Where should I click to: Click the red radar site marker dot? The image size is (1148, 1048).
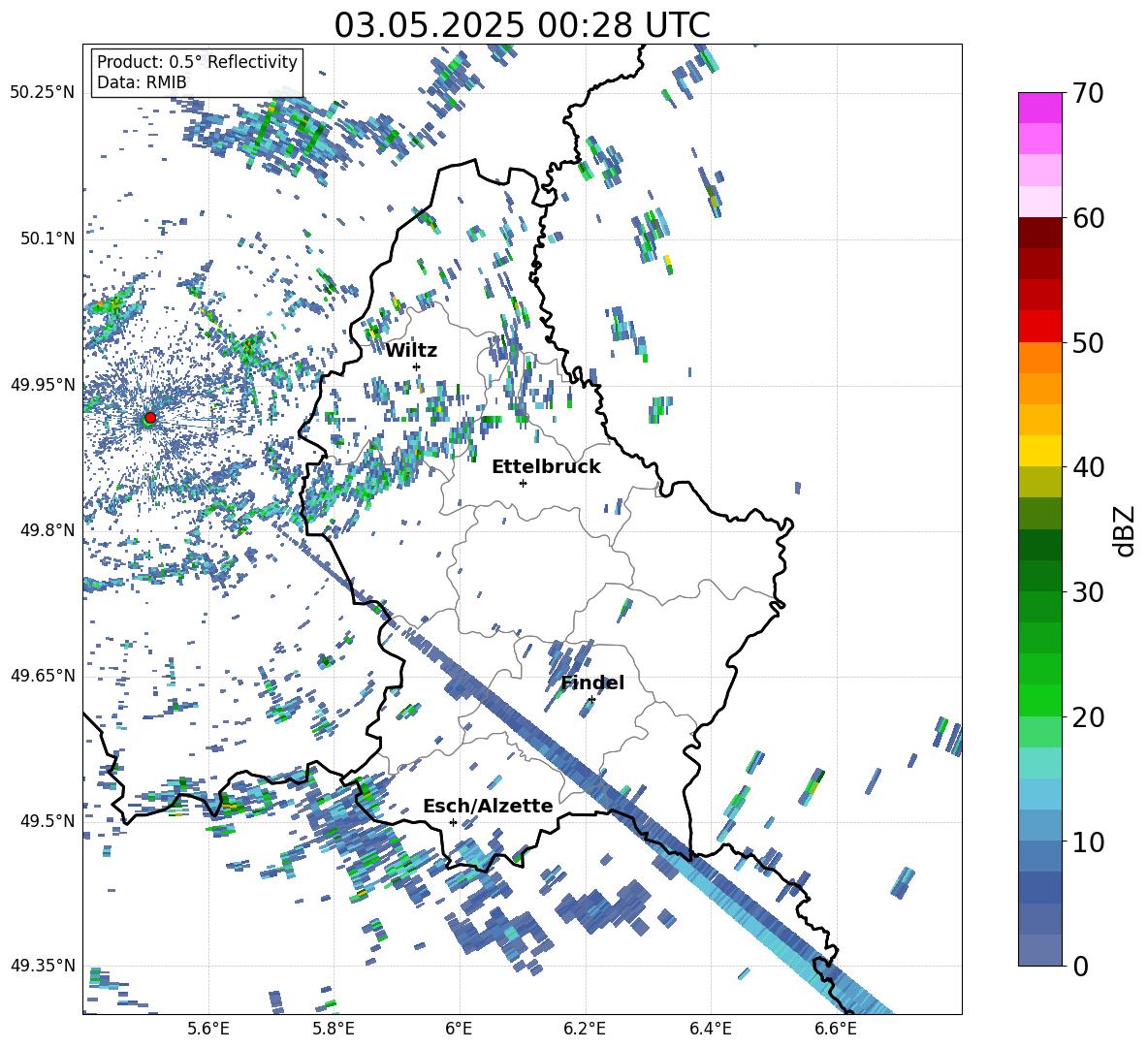point(150,417)
